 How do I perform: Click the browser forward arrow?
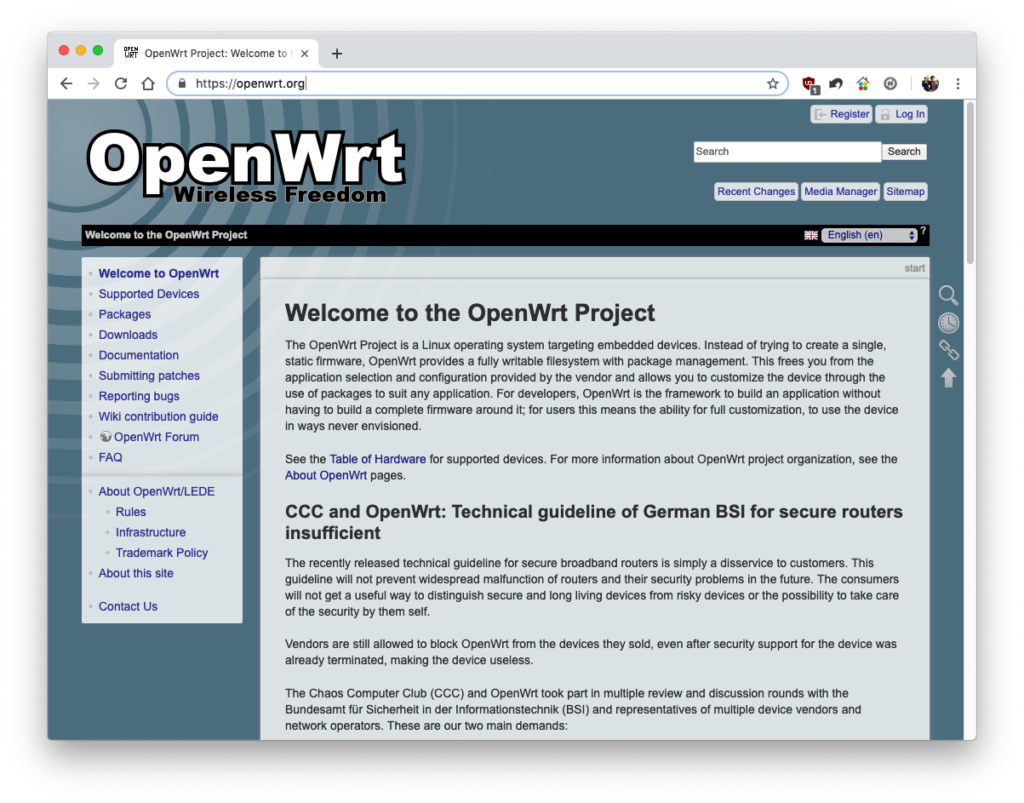pos(93,84)
